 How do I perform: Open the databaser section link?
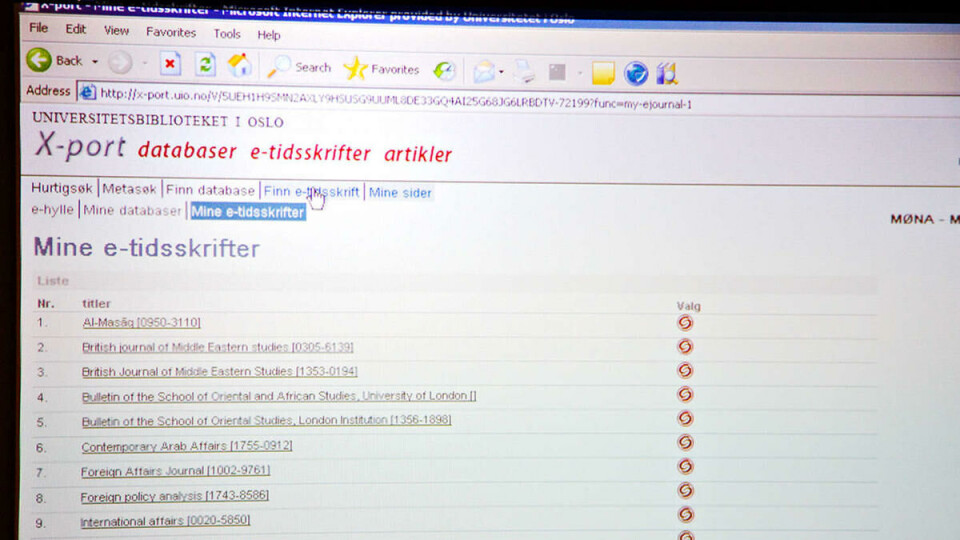[187, 150]
